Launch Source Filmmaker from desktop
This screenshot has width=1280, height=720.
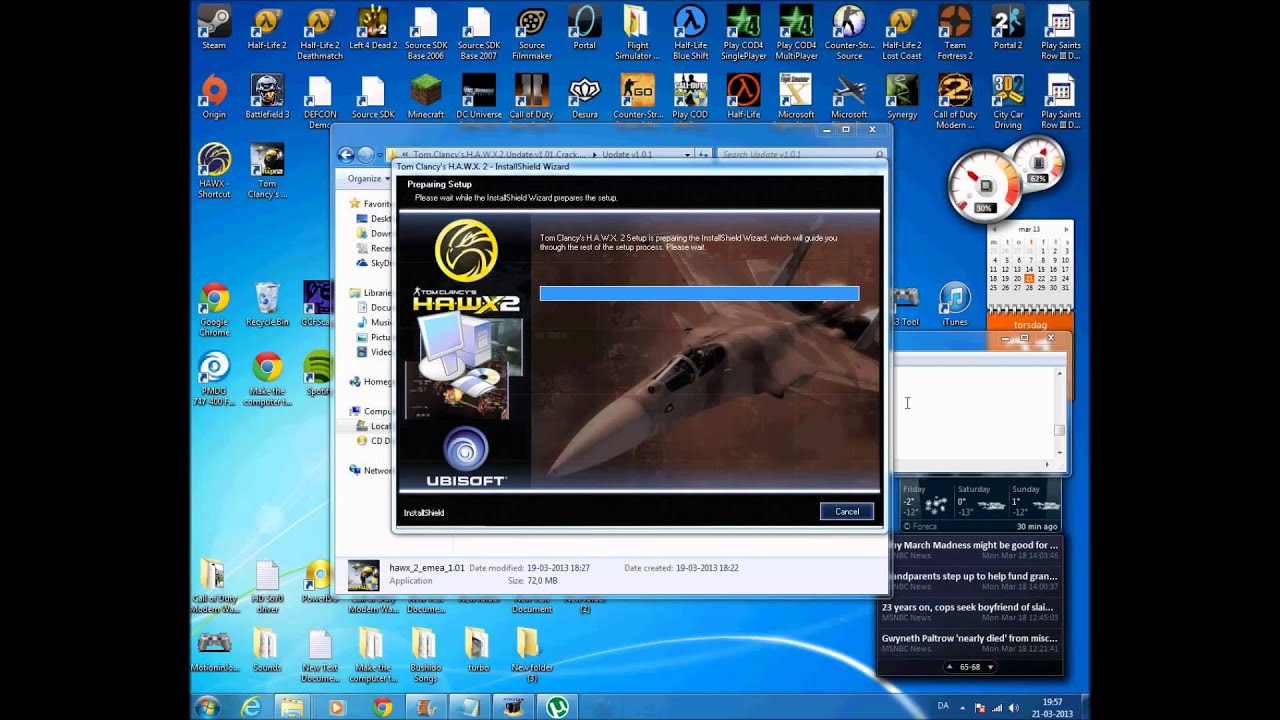coord(532,33)
